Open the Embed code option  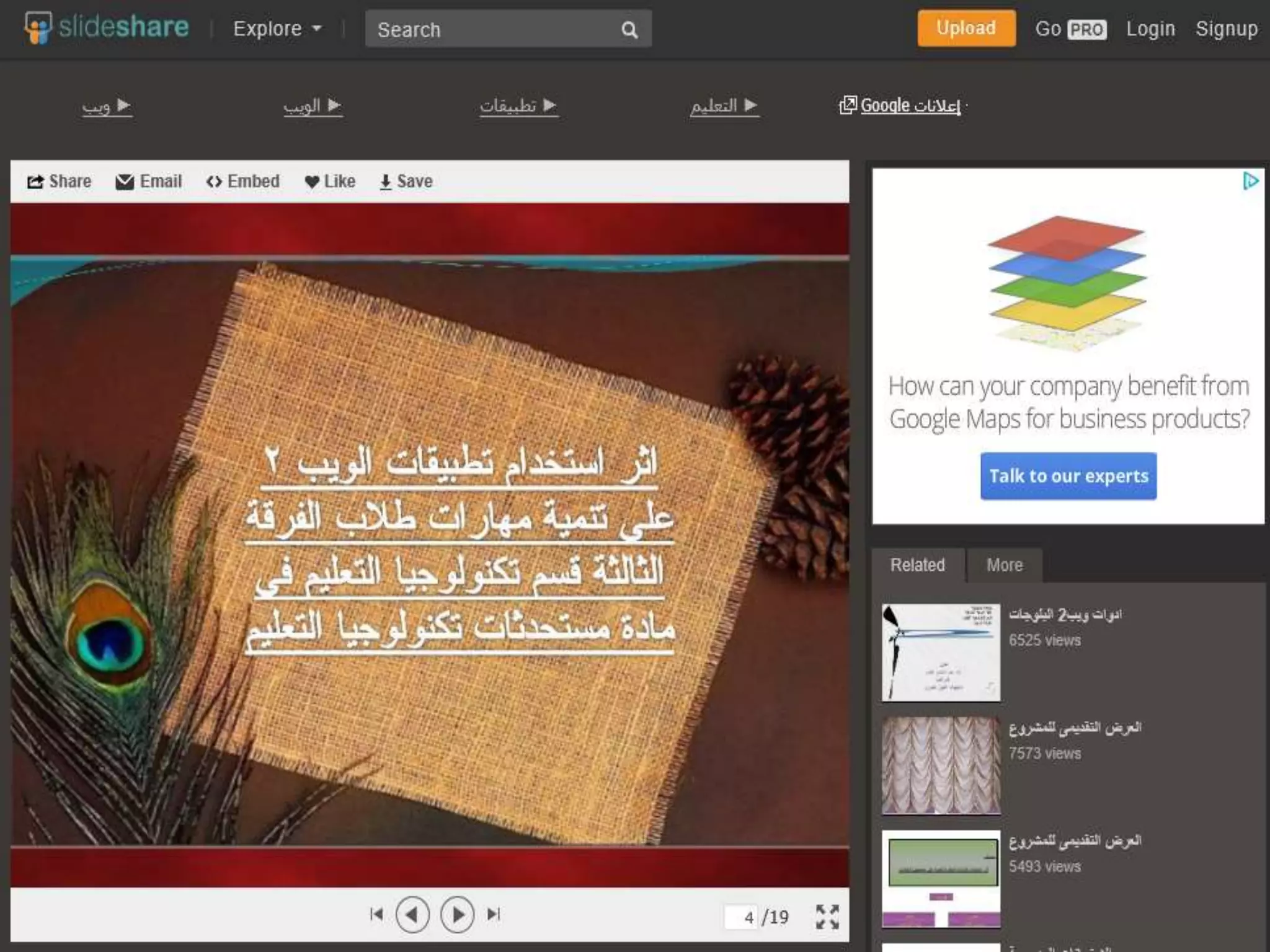(x=242, y=182)
